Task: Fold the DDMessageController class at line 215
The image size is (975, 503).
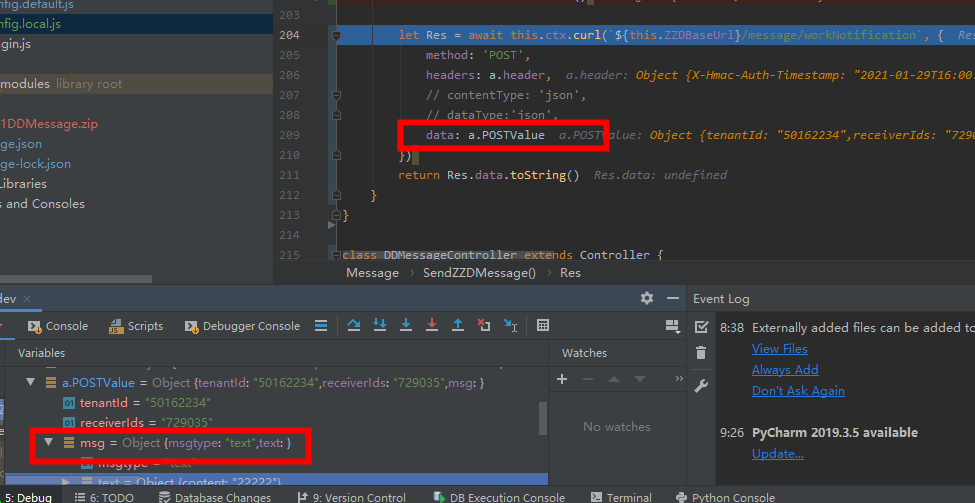Action: coord(338,255)
